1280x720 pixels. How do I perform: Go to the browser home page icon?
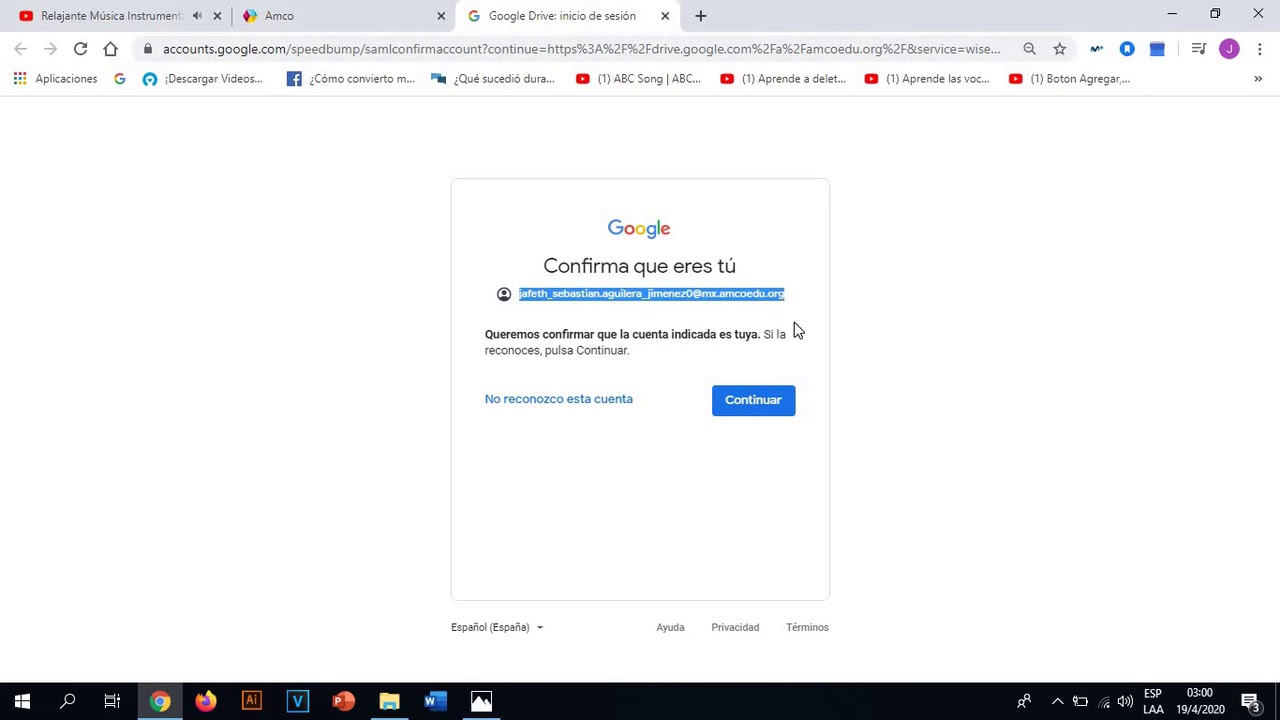(x=110, y=48)
